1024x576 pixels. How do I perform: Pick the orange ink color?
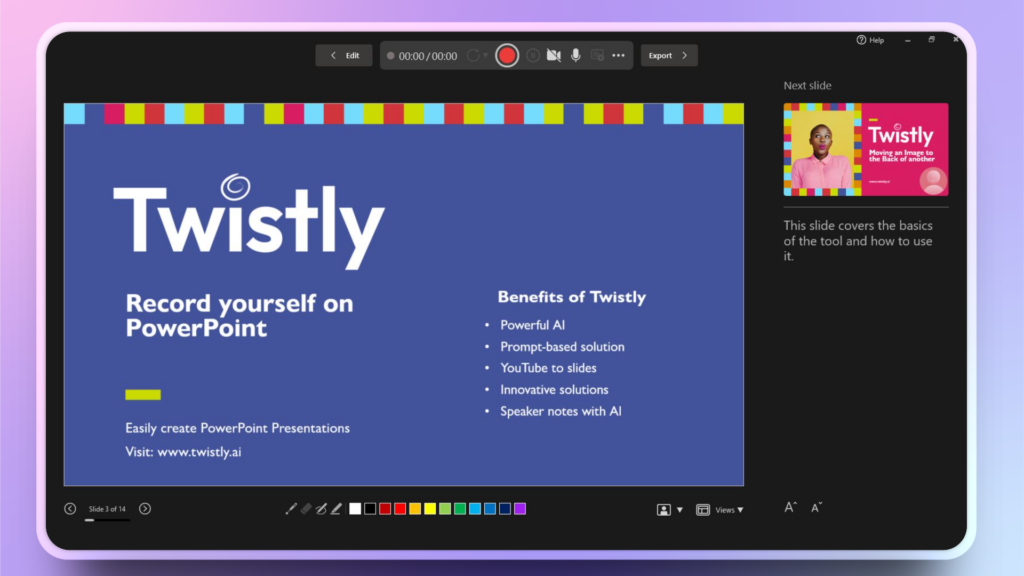point(415,509)
